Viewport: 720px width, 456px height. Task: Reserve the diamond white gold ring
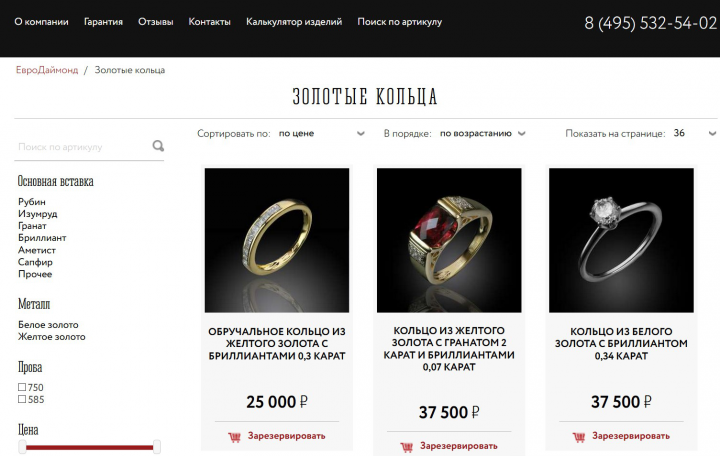click(x=631, y=436)
